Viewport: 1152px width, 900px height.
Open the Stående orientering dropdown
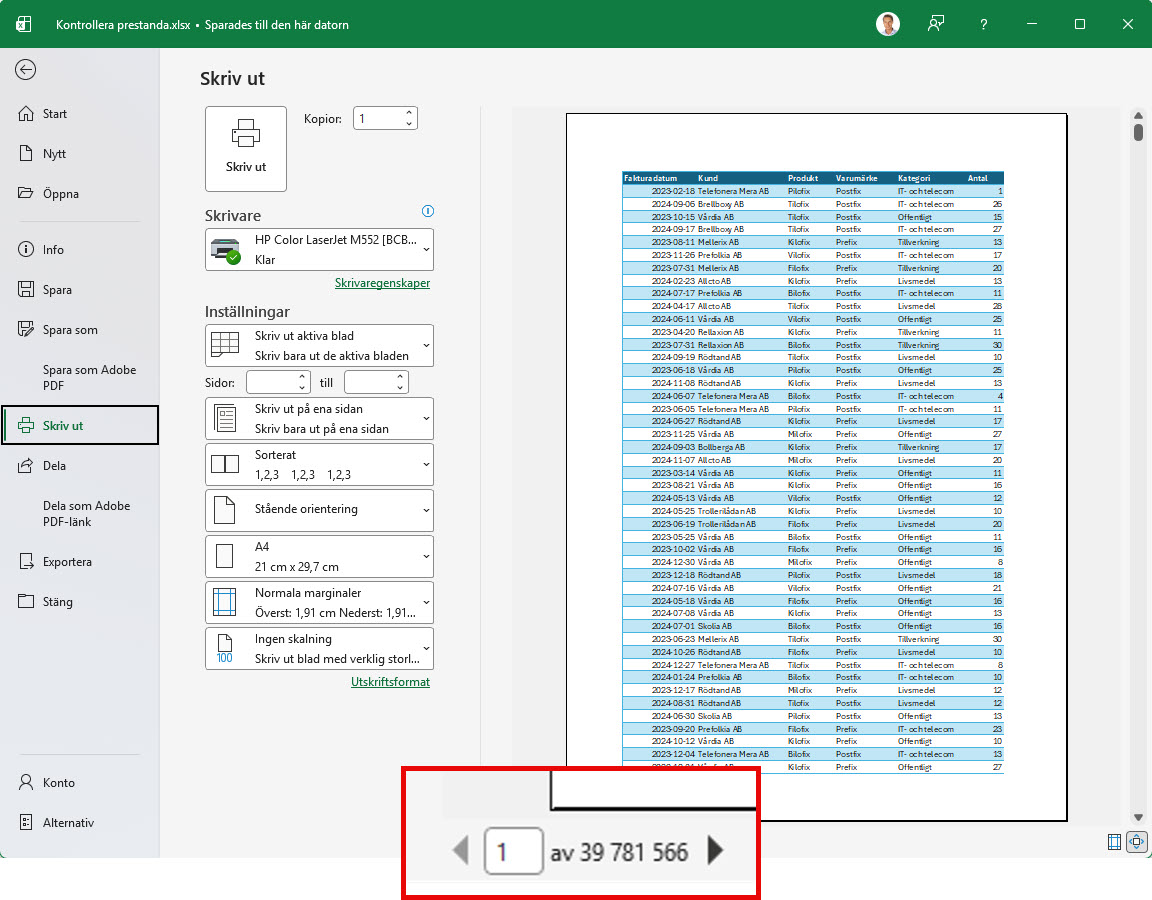319,510
